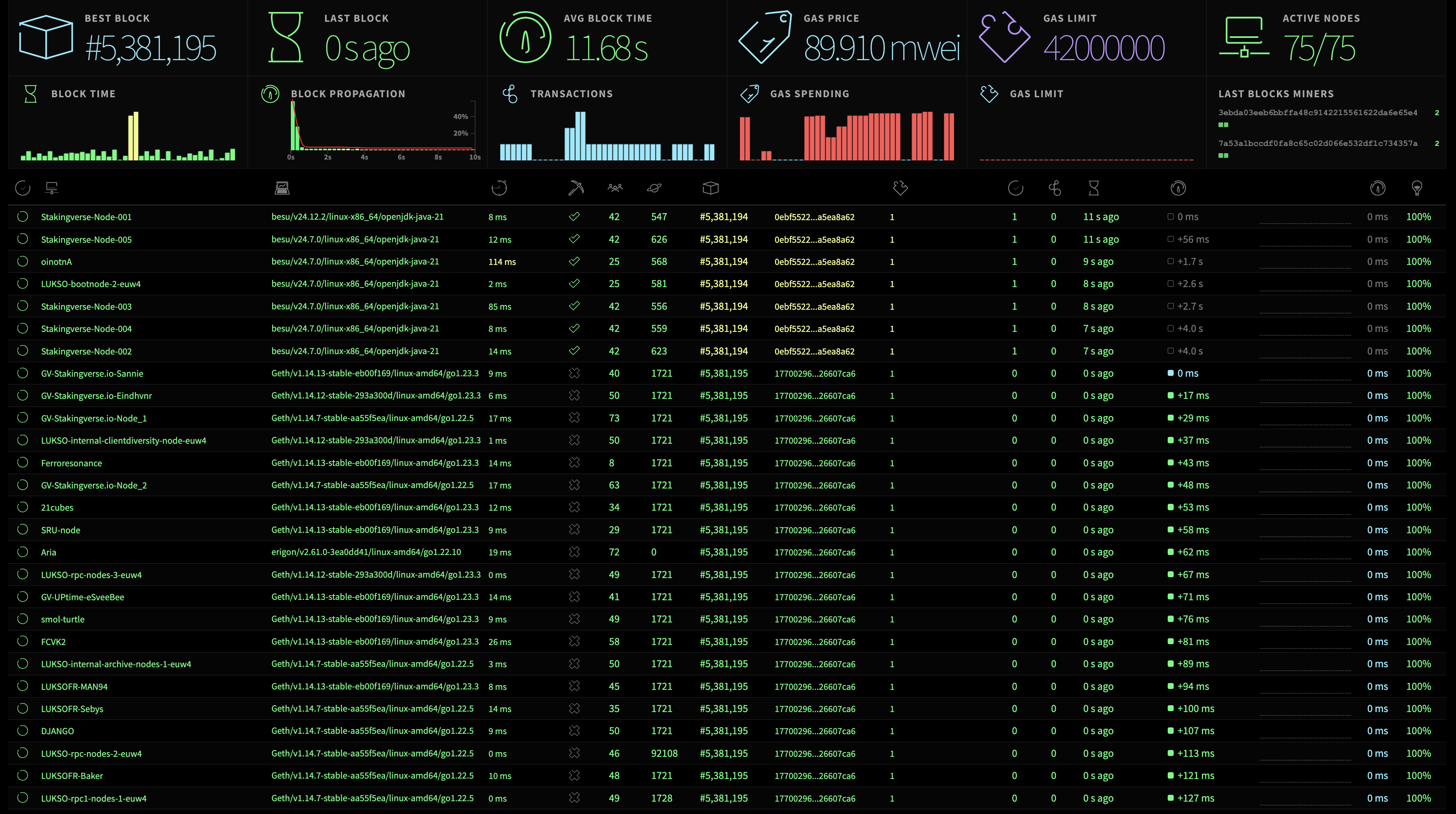Sort by peers header icon
Image resolution: width=1456 pixels, height=814 pixels.
615,188
